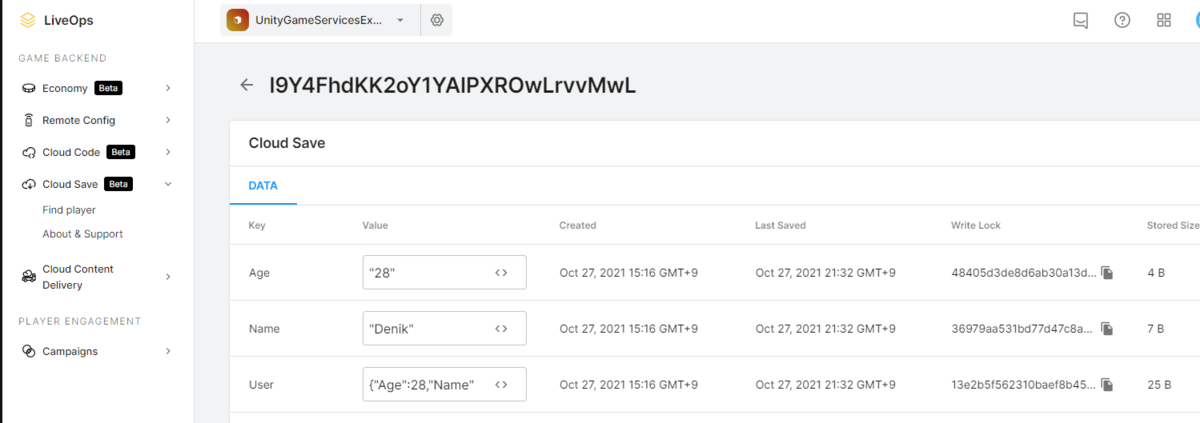Screen dimensions: 1200x423
Task: Select the DATA tab
Action: [x=263, y=186]
